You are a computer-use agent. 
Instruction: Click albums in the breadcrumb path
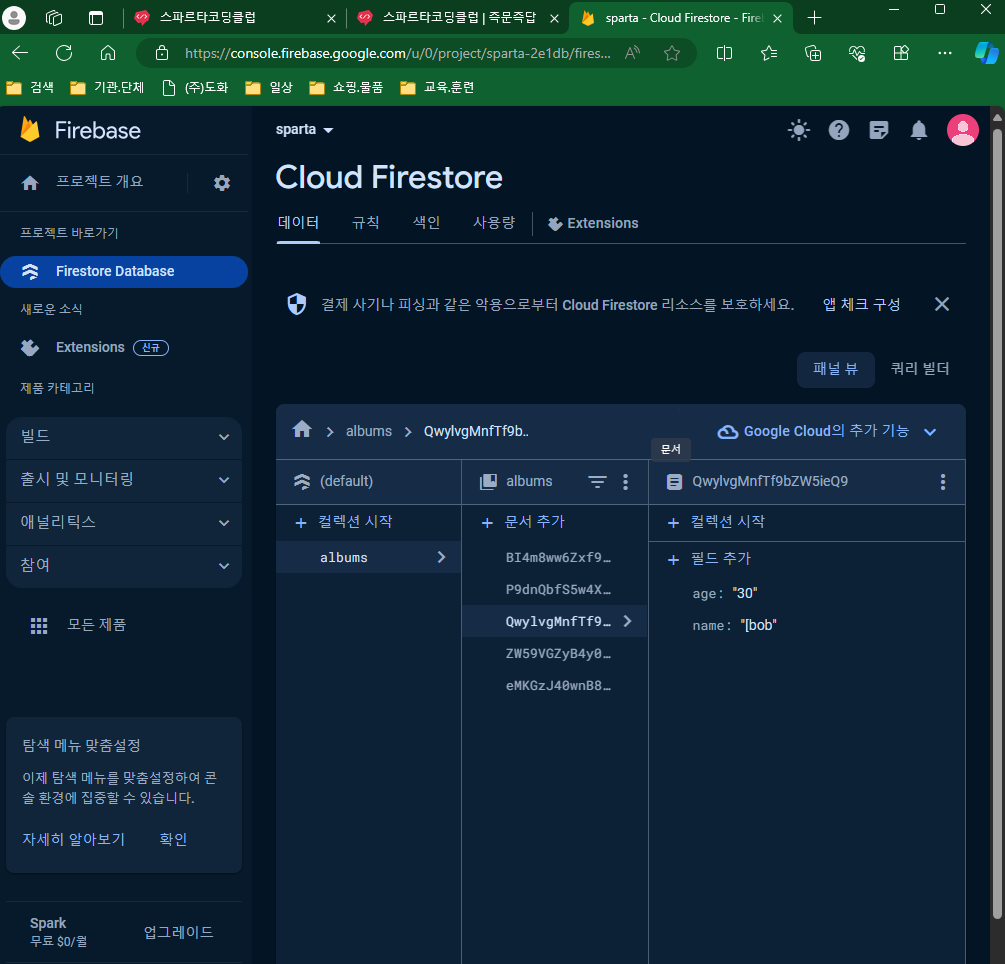pos(369,431)
